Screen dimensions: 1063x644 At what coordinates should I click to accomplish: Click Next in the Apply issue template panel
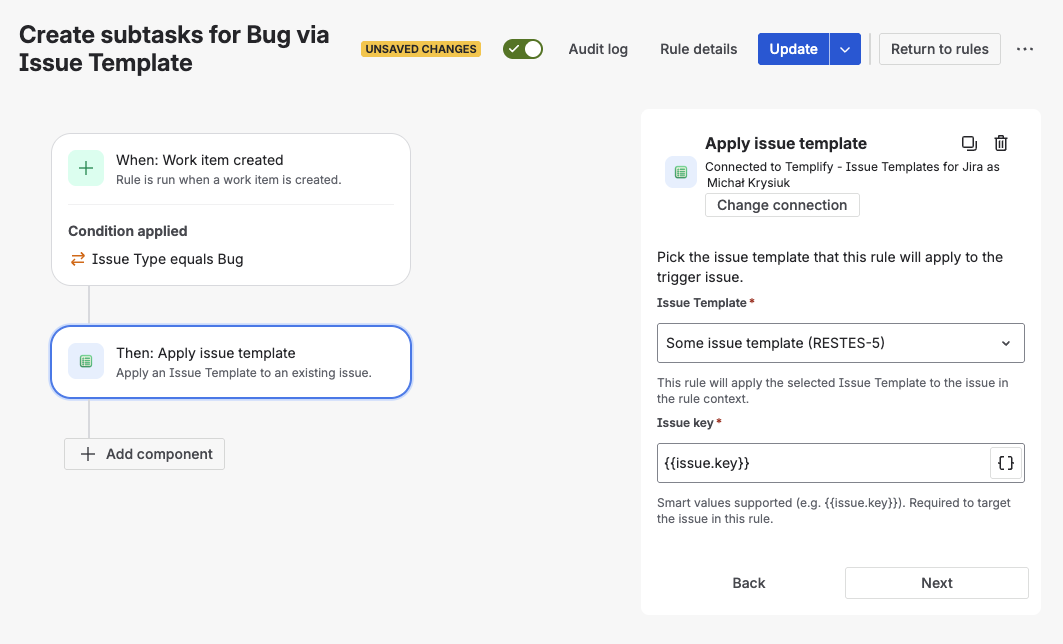point(936,582)
